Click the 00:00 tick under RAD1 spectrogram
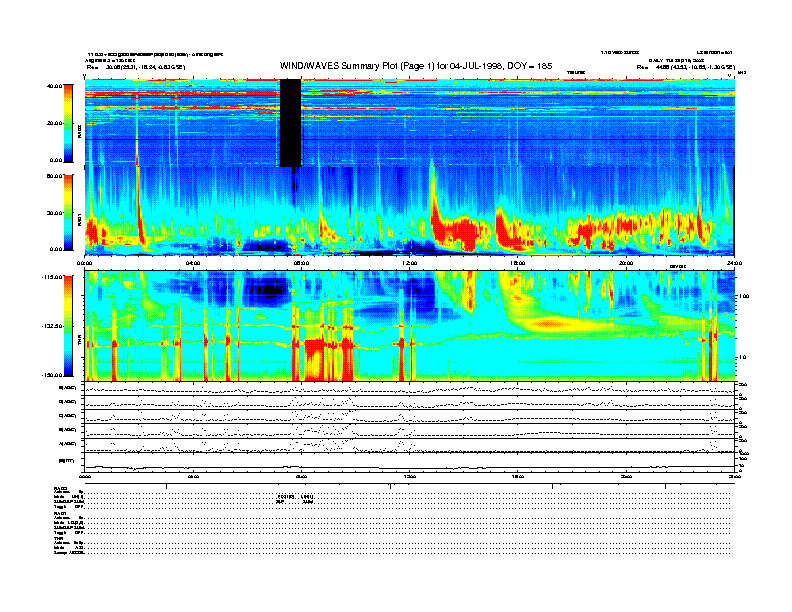This screenshot has width=792, height=612. [84, 263]
